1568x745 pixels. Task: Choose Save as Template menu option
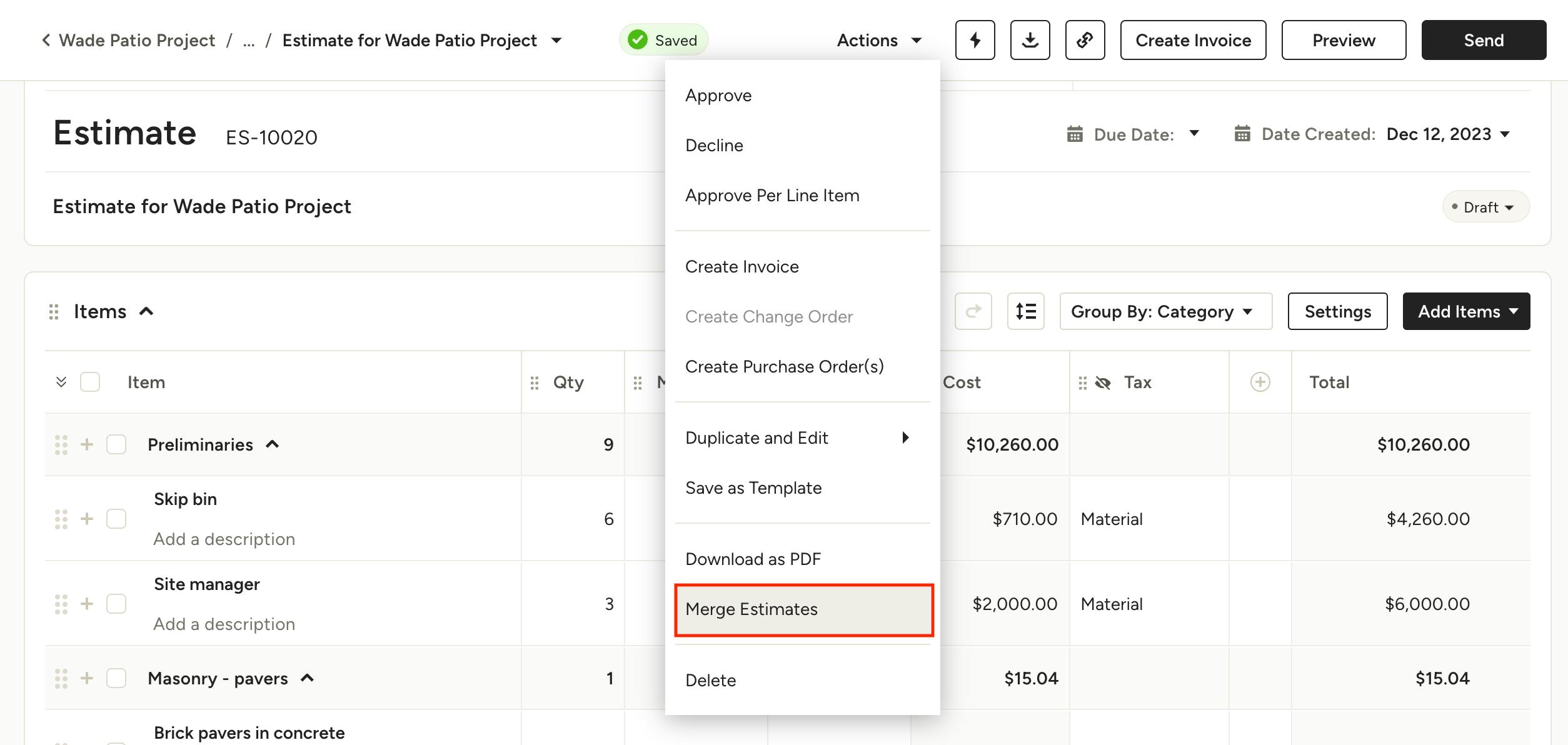point(753,488)
